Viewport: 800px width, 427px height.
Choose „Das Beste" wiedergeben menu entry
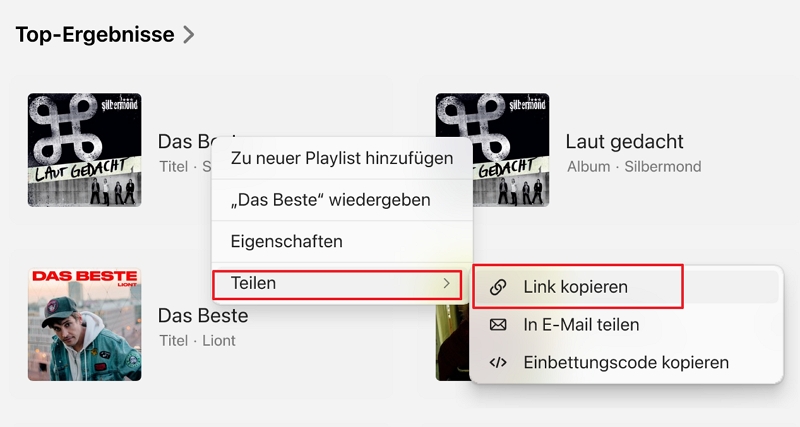[x=330, y=200]
